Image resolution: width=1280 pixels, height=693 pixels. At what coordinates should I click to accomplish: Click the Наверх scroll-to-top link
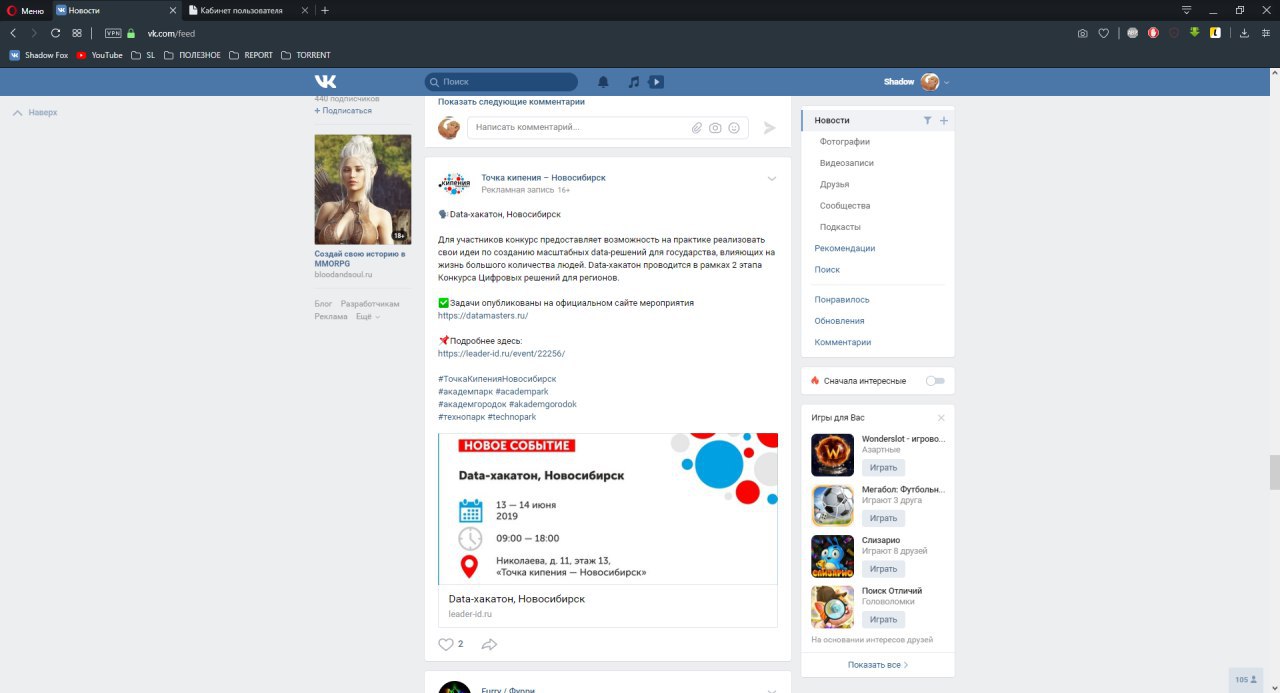point(35,113)
